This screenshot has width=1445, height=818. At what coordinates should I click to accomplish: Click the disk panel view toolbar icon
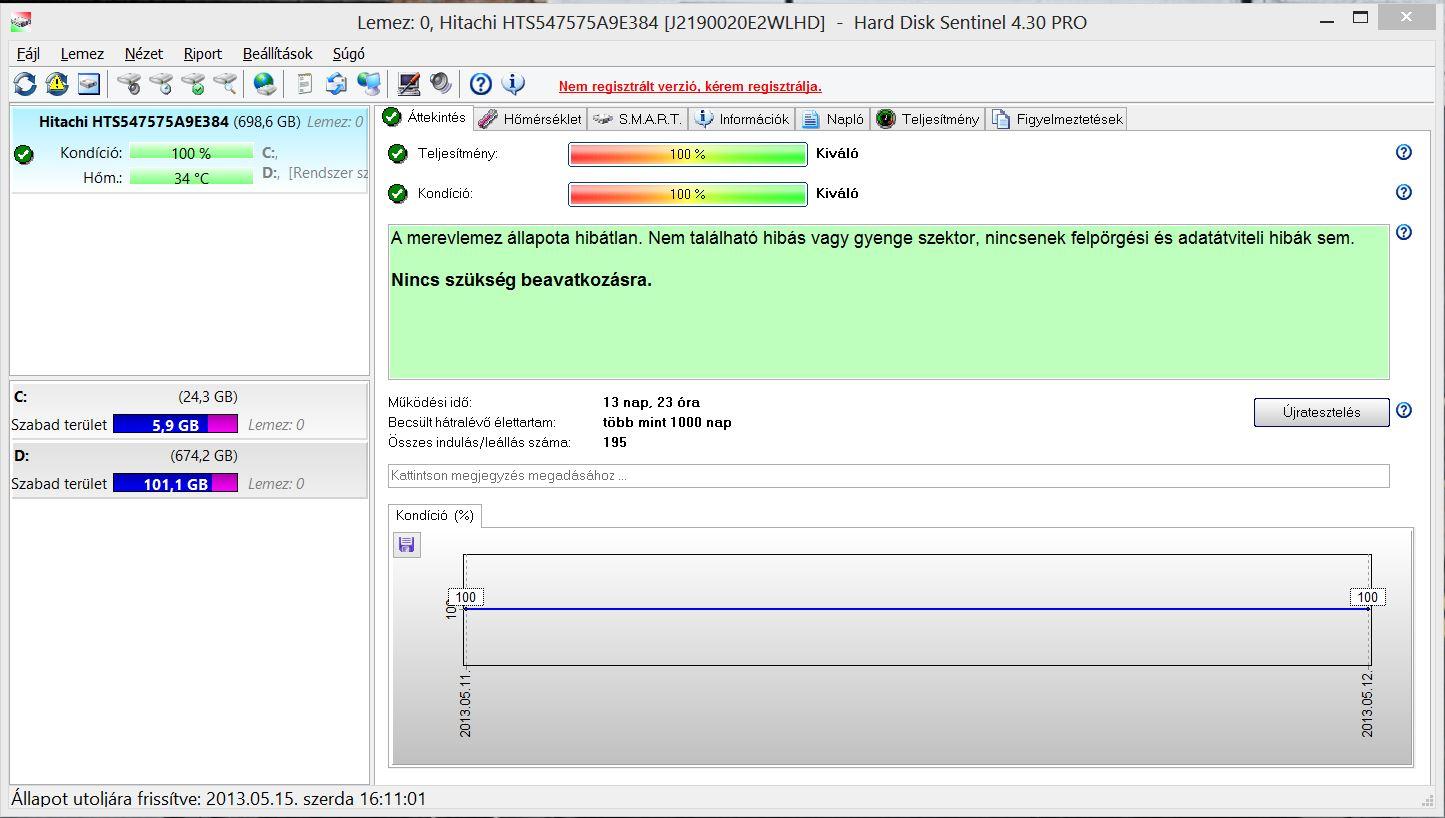(89, 84)
